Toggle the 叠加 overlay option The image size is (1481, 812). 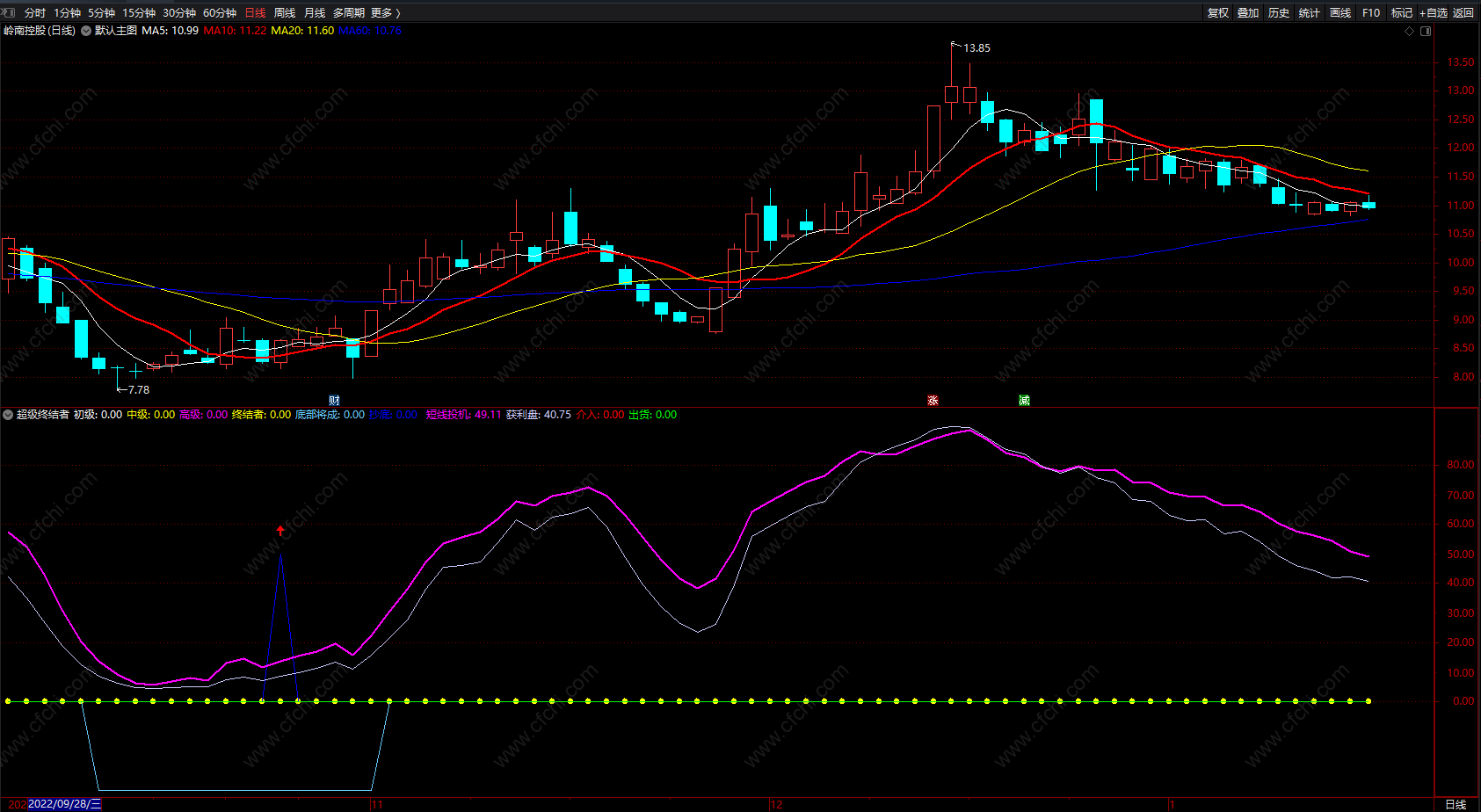pos(1248,13)
